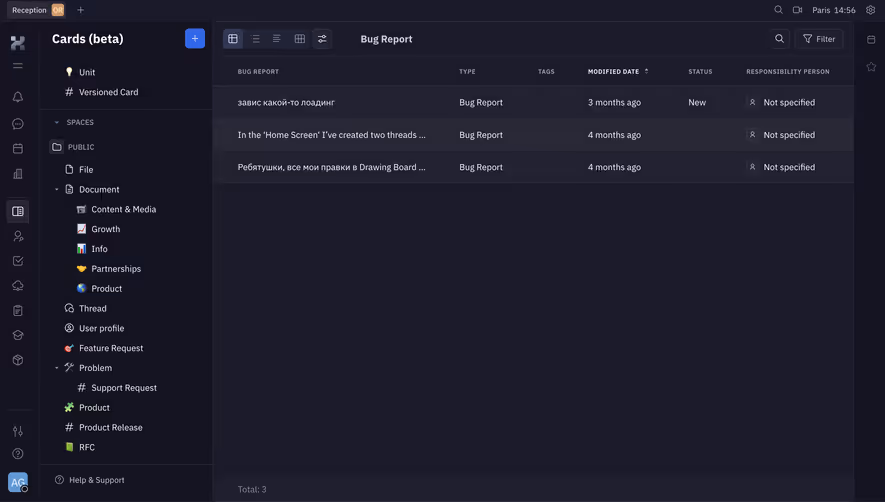Open help question mark icon in sidebar
This screenshot has height=502, width=885.
point(18,454)
